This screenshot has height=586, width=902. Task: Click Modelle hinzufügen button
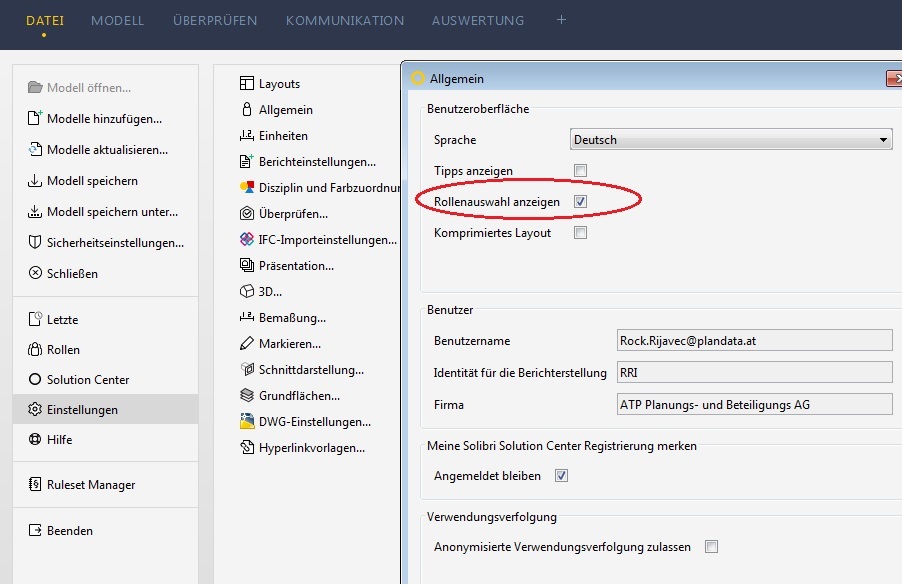point(104,119)
